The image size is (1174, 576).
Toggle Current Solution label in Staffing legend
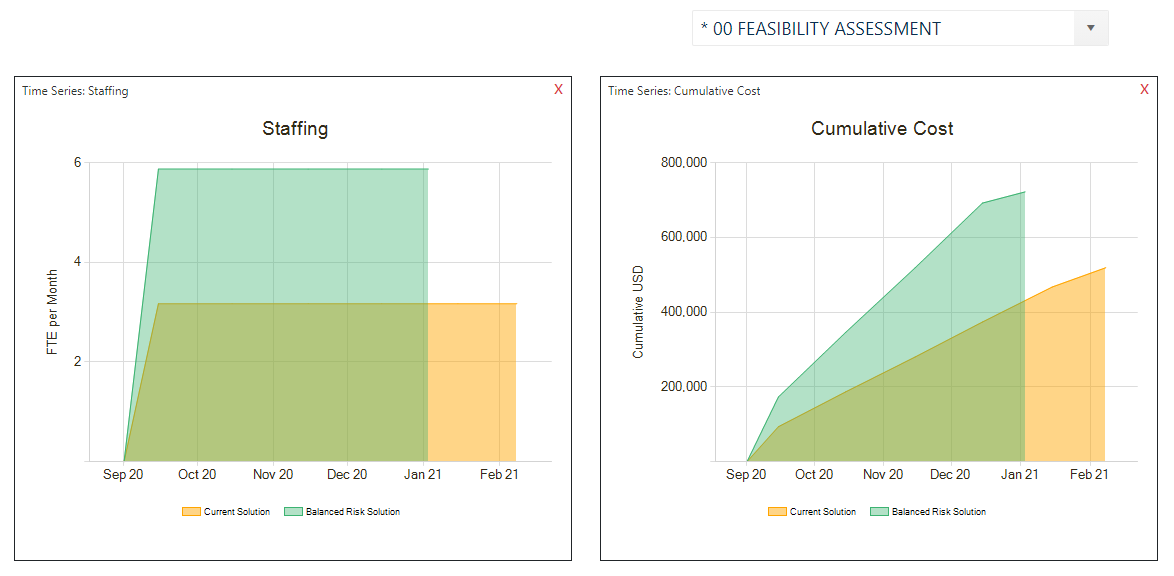point(237,512)
